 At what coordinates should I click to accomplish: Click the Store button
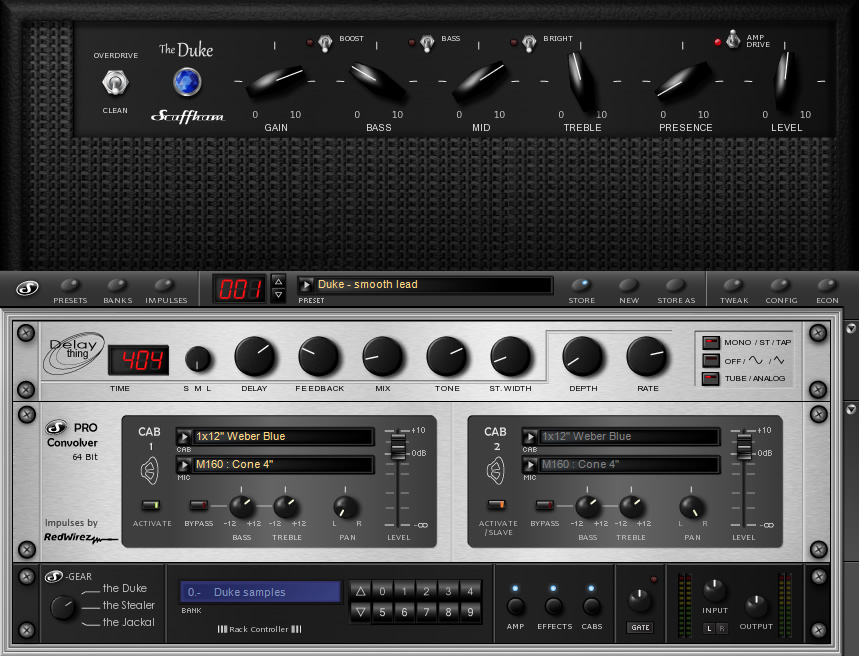pyautogui.click(x=581, y=285)
